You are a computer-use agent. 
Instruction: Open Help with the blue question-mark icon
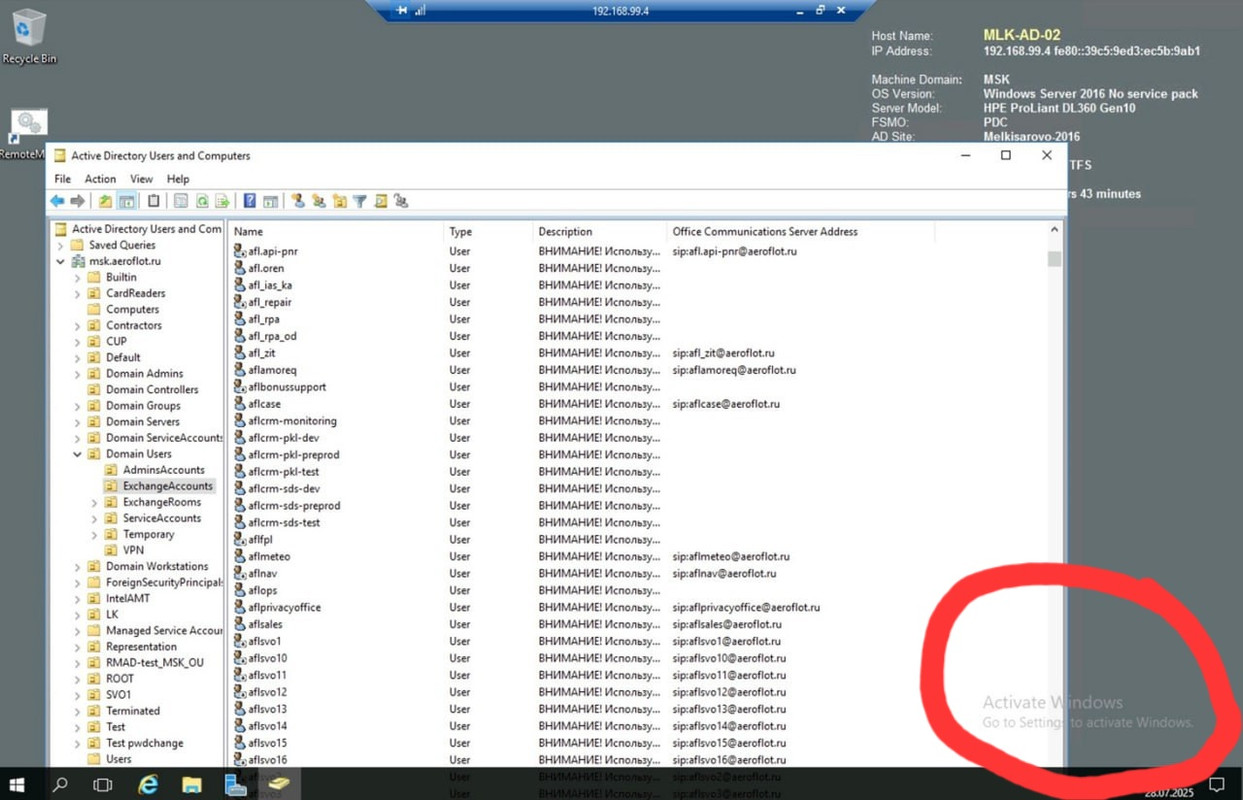click(250, 201)
